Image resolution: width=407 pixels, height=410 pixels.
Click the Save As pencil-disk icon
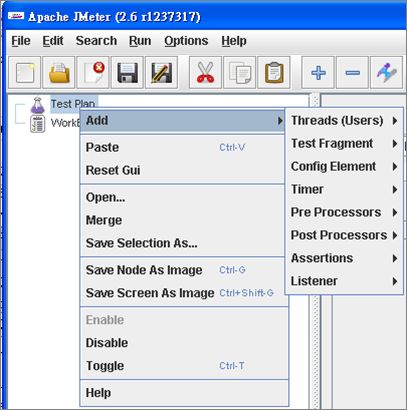click(162, 72)
